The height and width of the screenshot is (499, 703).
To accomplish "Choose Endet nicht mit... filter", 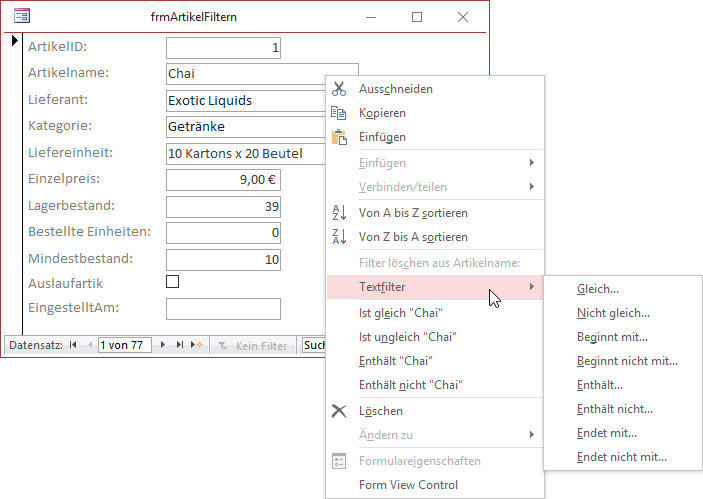I will click(623, 457).
